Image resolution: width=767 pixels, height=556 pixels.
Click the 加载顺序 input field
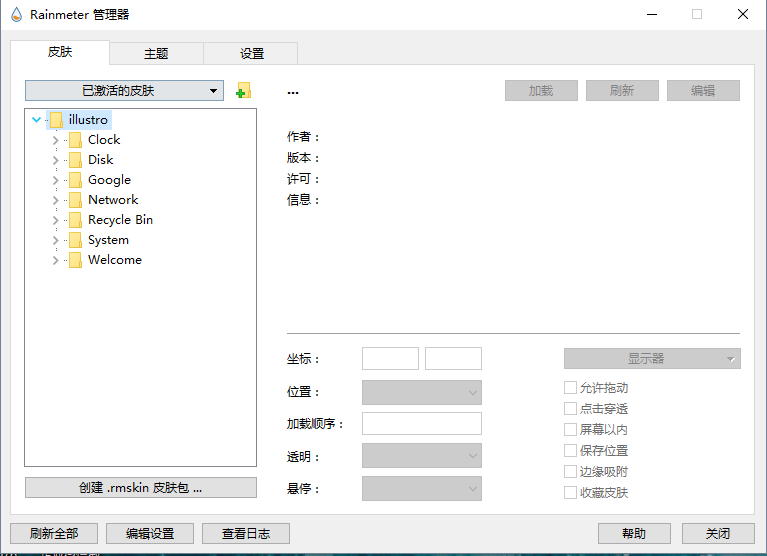422,423
